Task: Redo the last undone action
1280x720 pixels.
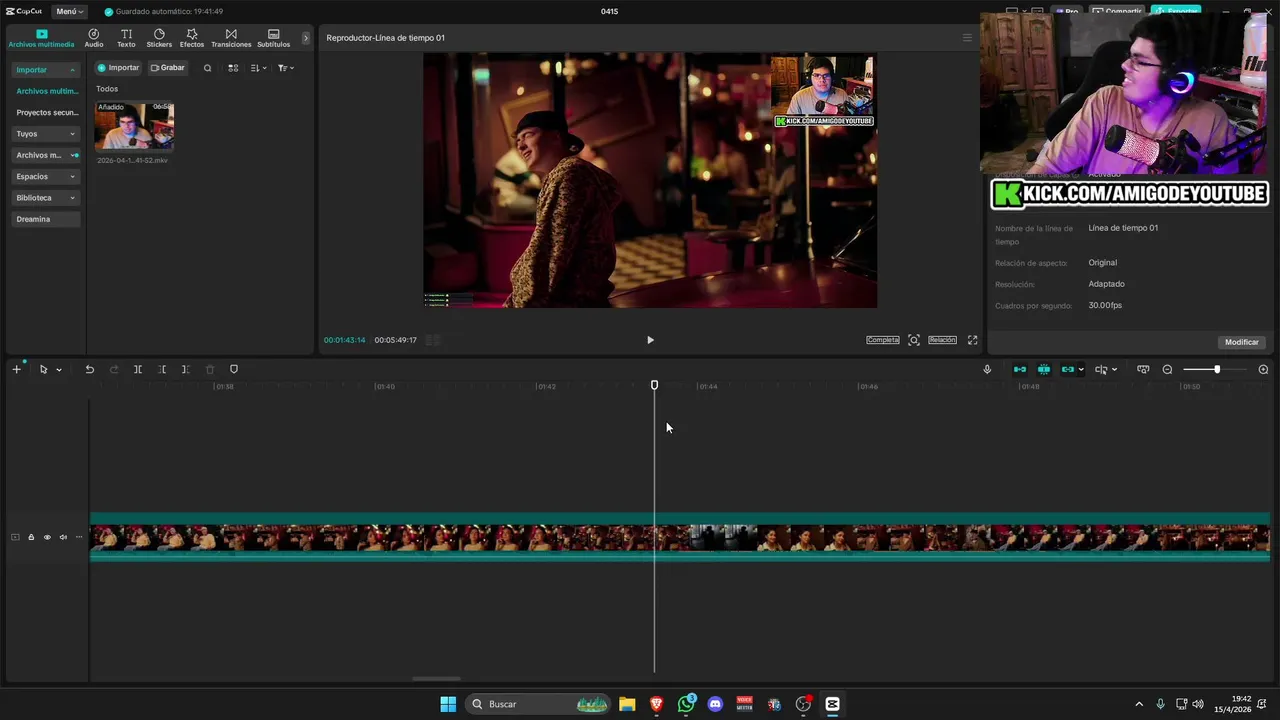Action: tap(114, 369)
